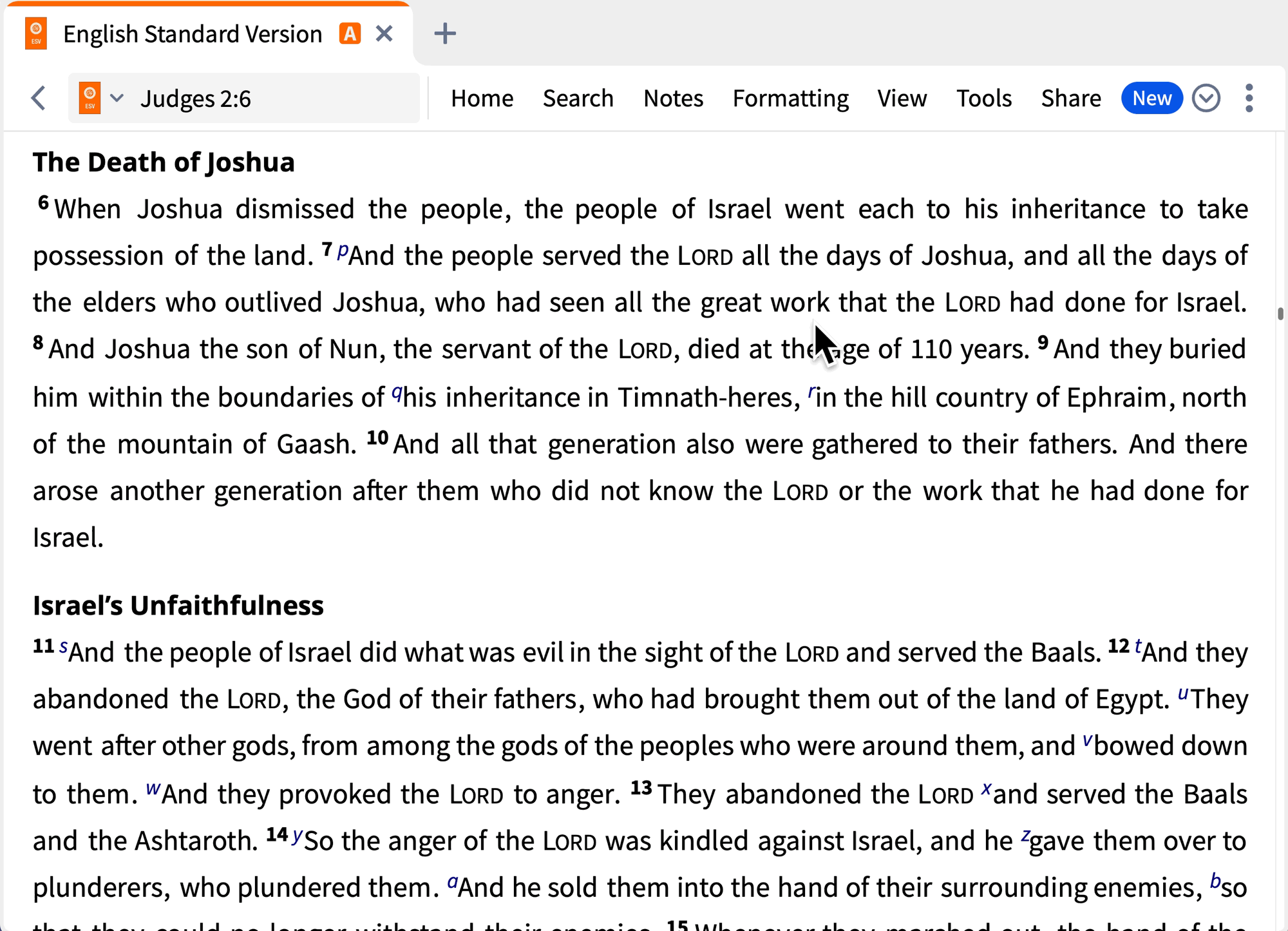Toggle dark mode via View tab

901,97
